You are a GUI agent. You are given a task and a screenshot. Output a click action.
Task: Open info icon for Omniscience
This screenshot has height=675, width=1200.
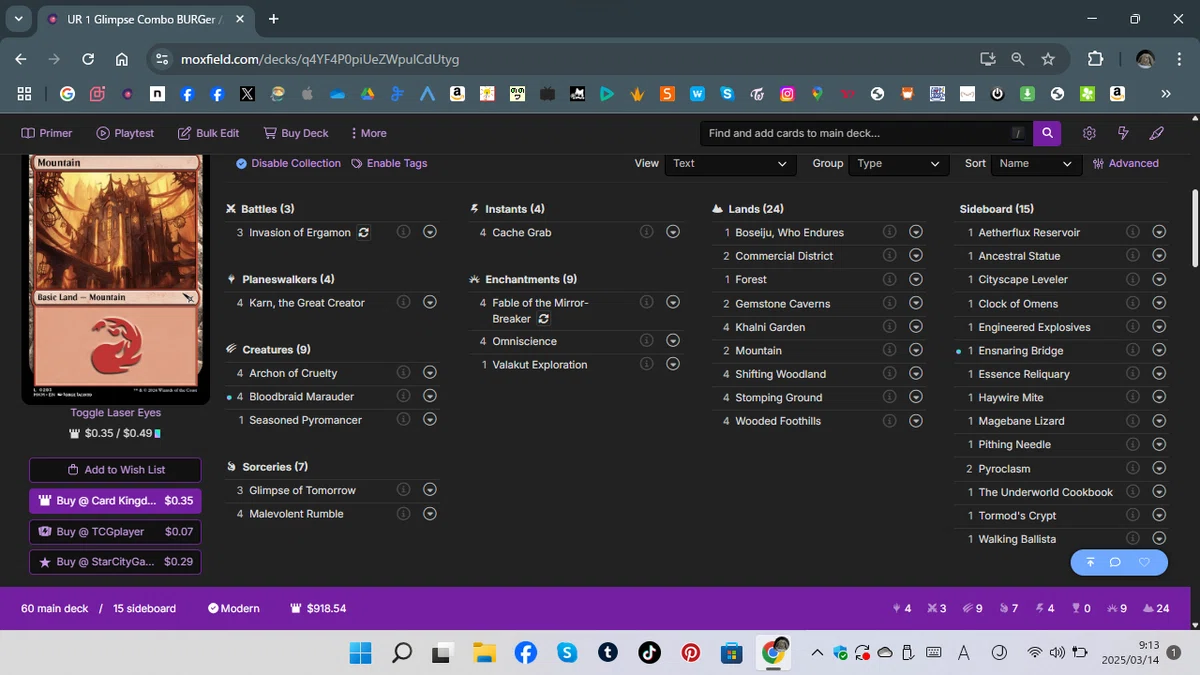pos(646,341)
